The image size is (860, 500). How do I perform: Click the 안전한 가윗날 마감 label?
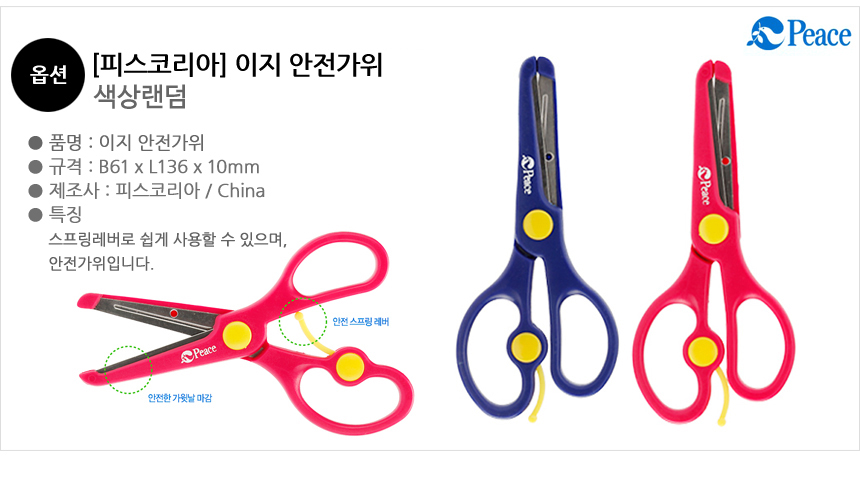point(180,398)
